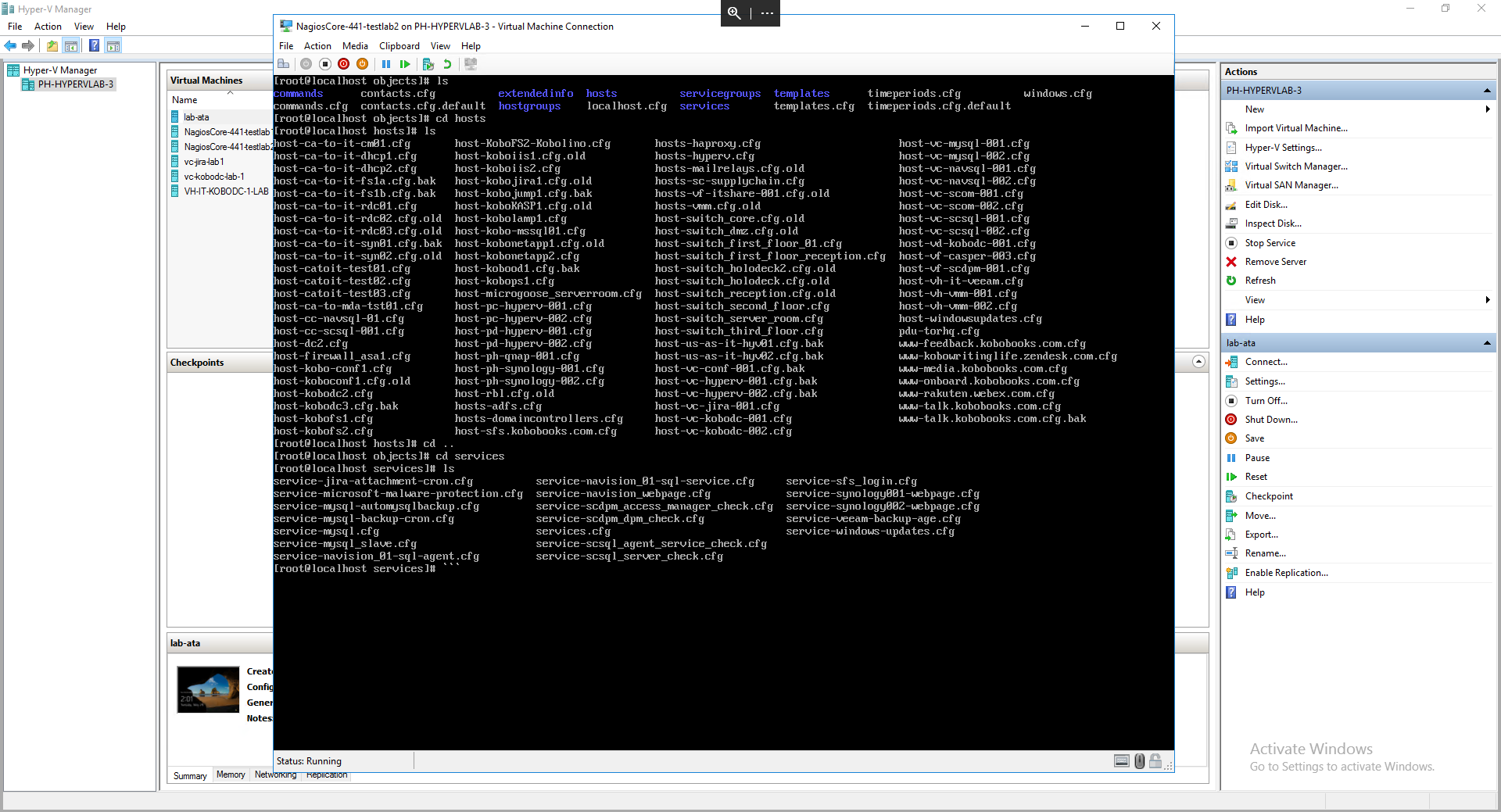This screenshot has height=812, width=1501.
Task: Open the View menu in Hyper-V Manager
Action: pyautogui.click(x=84, y=27)
